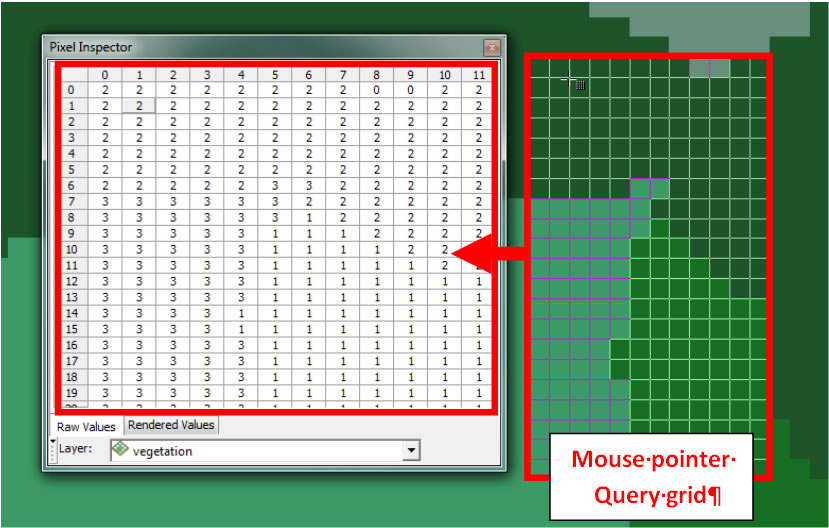Screen dimensions: 829x528
Task: Click the vegetation raster layer icon
Action: tap(121, 450)
